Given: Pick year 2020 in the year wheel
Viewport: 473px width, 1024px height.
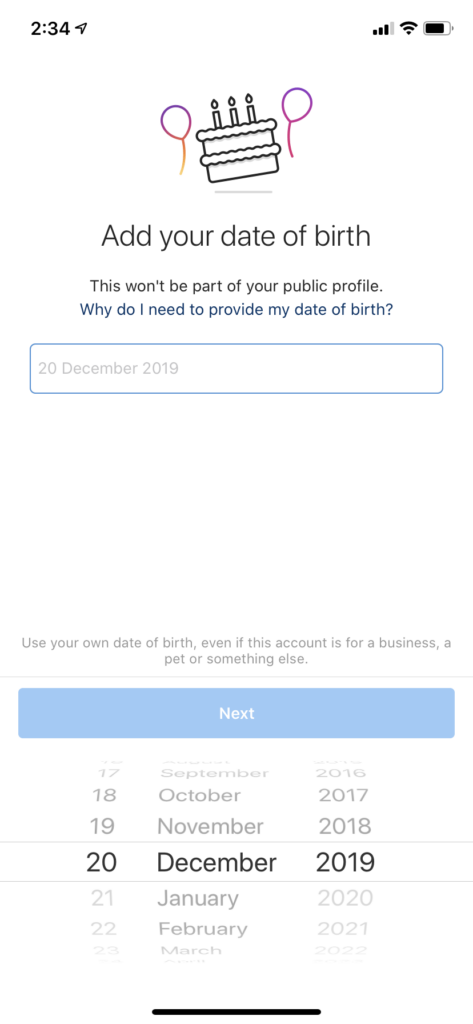Looking at the screenshot, I should coord(346,898).
